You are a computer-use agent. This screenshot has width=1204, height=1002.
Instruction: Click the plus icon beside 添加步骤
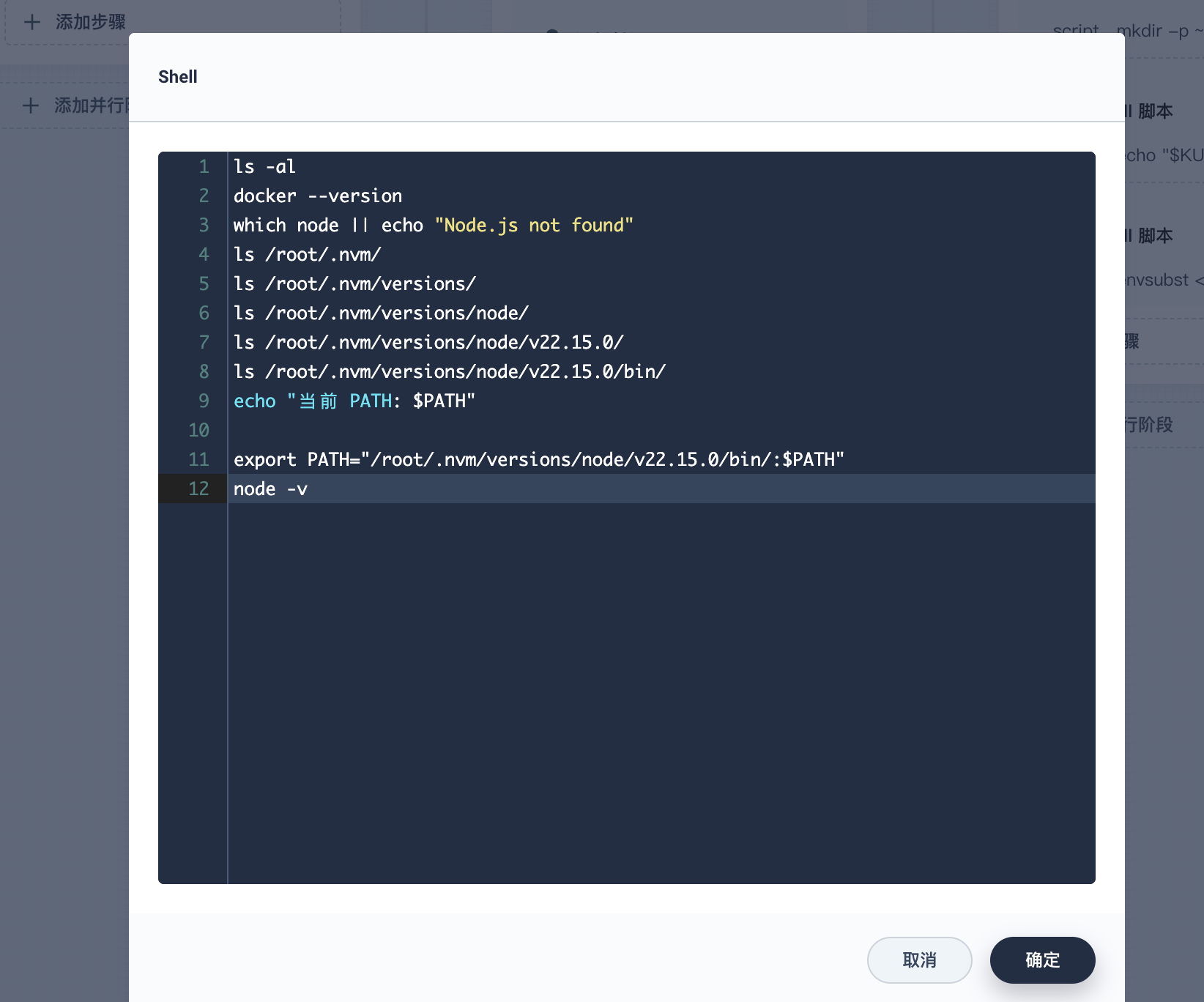pos(32,22)
